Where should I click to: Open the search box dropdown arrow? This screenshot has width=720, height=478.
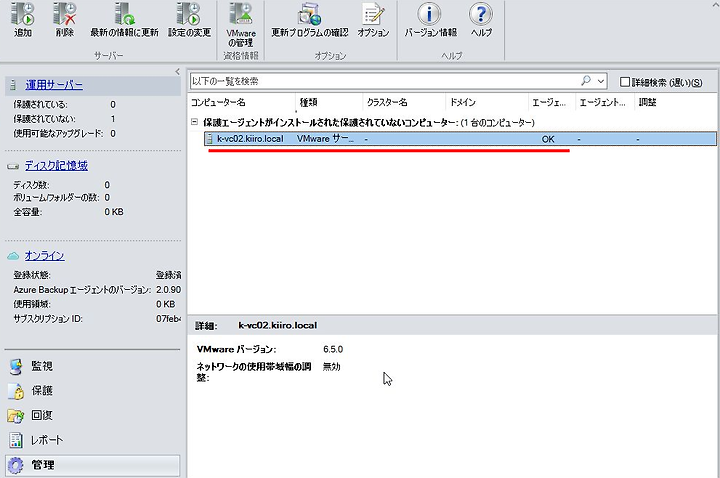click(x=601, y=81)
